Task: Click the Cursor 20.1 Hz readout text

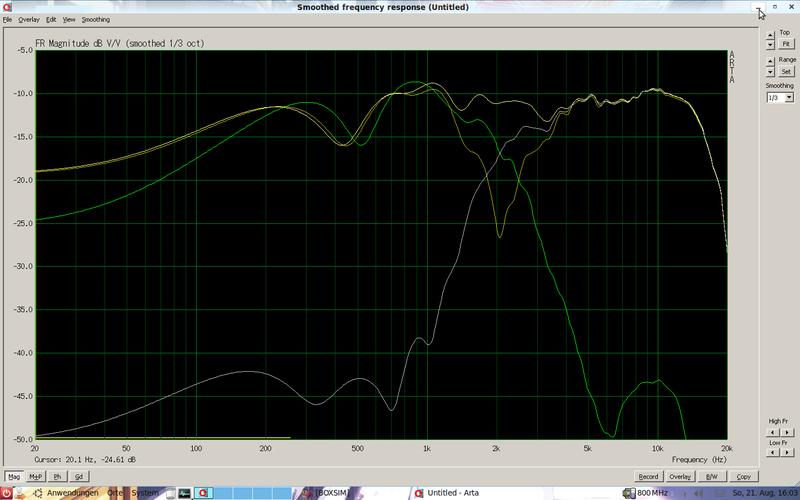Action: pos(85,460)
